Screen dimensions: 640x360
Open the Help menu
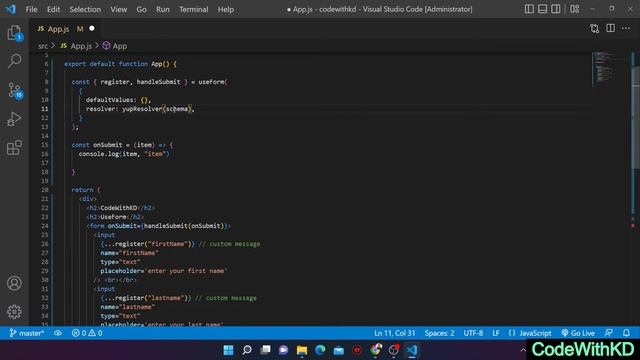tap(226, 9)
